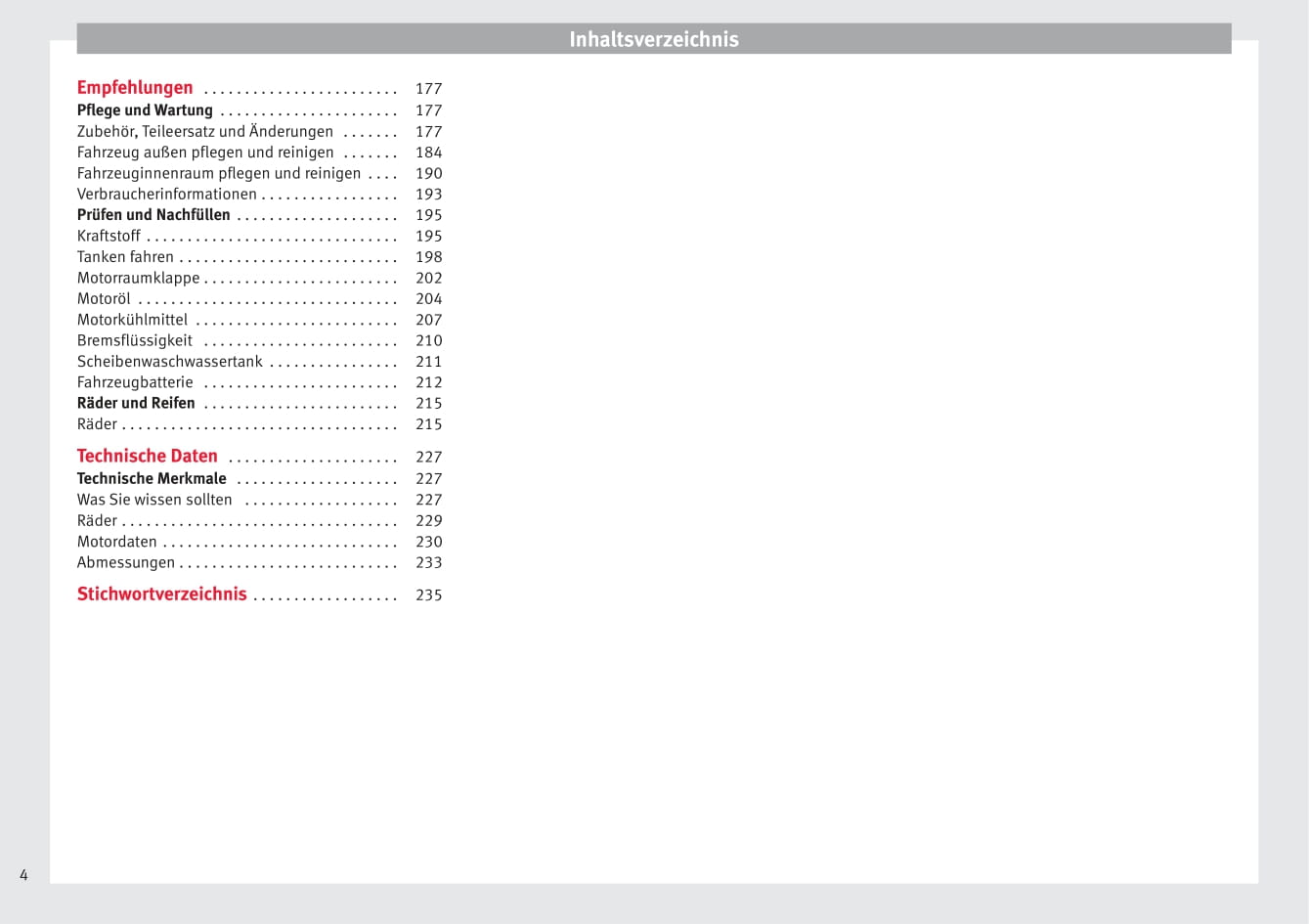
Task: Select the Motordaten entry
Action: click(116, 542)
